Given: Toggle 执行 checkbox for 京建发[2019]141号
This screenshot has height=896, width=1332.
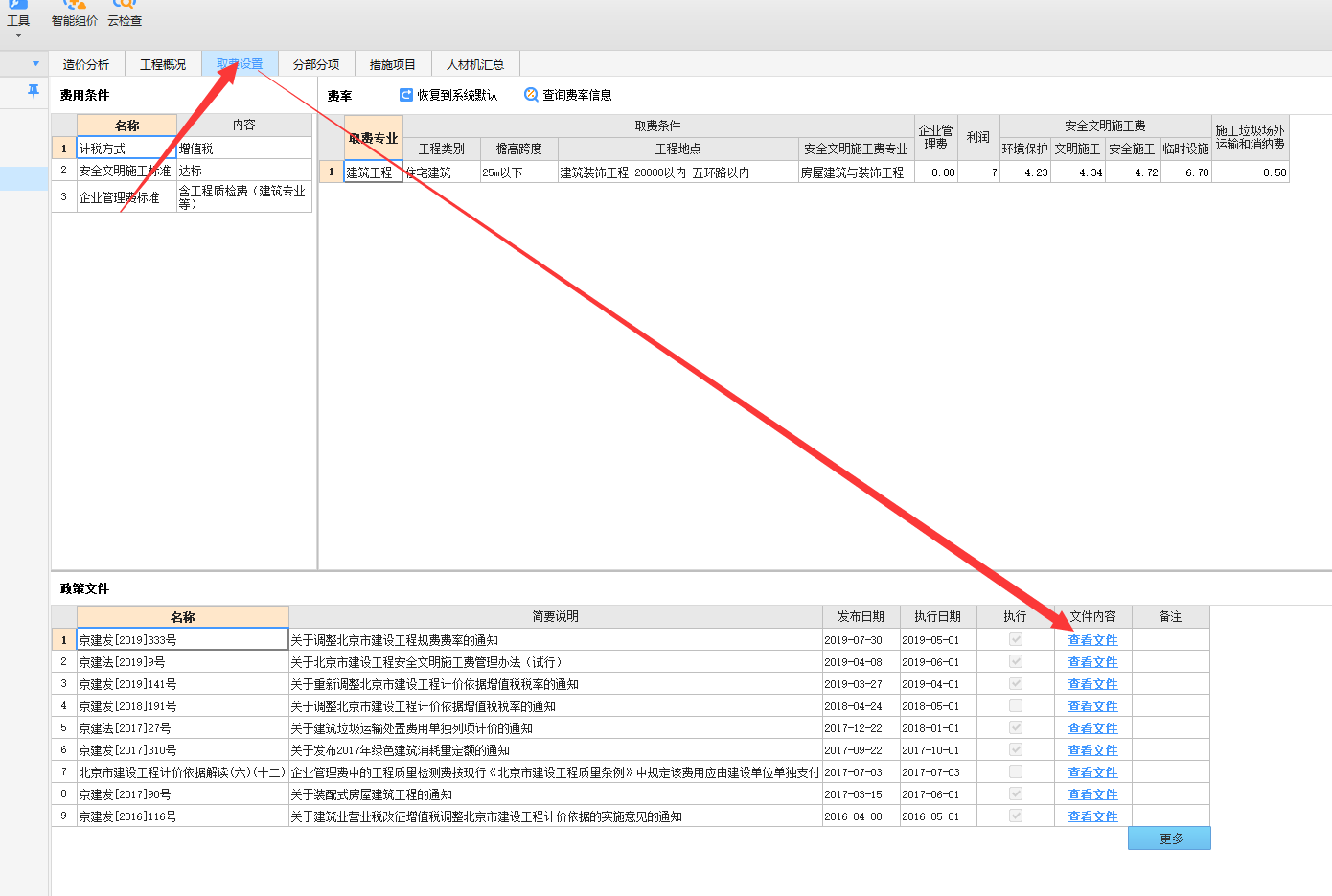Looking at the screenshot, I should coord(1016,683).
